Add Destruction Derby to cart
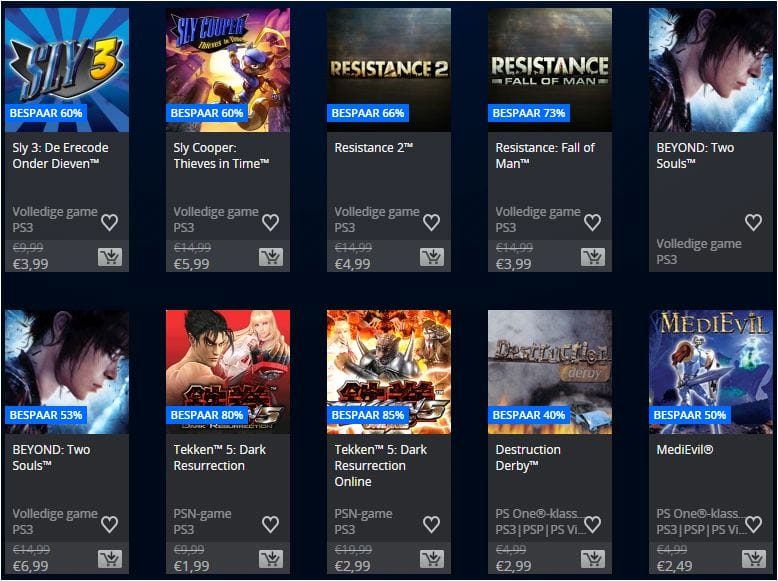The height and width of the screenshot is (581, 778). (593, 559)
